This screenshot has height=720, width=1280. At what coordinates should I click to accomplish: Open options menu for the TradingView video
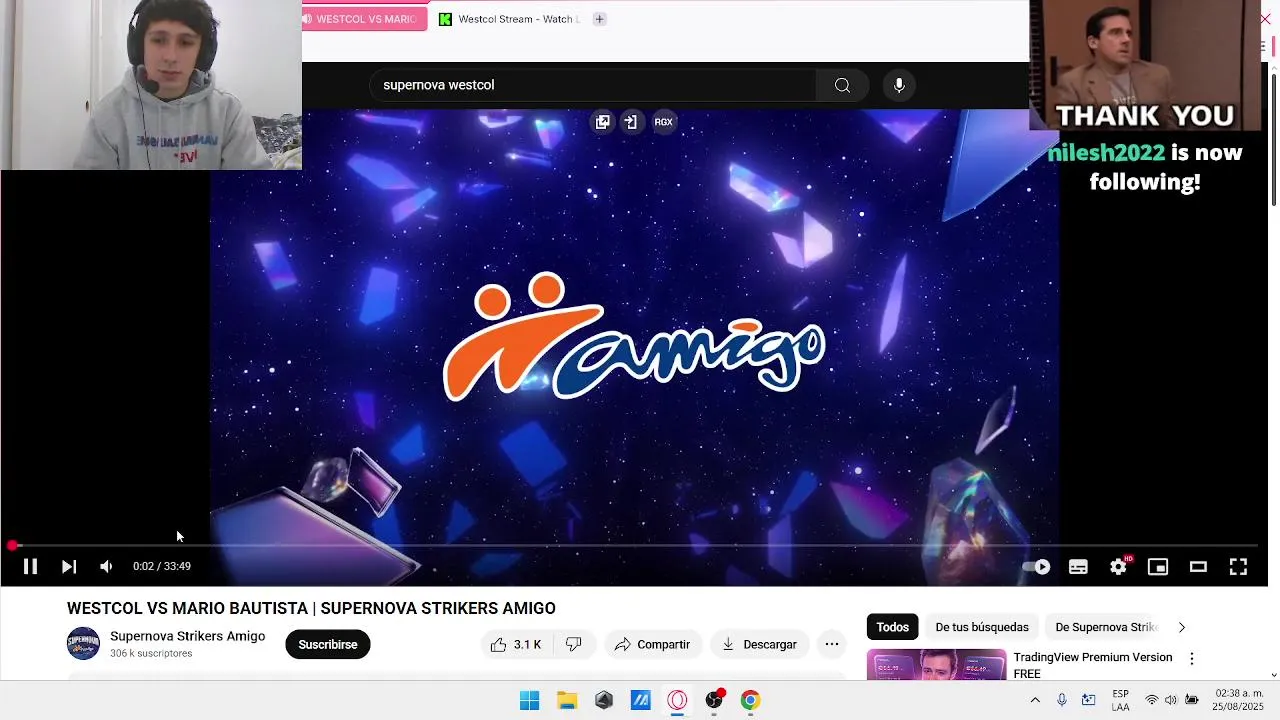point(1191,659)
